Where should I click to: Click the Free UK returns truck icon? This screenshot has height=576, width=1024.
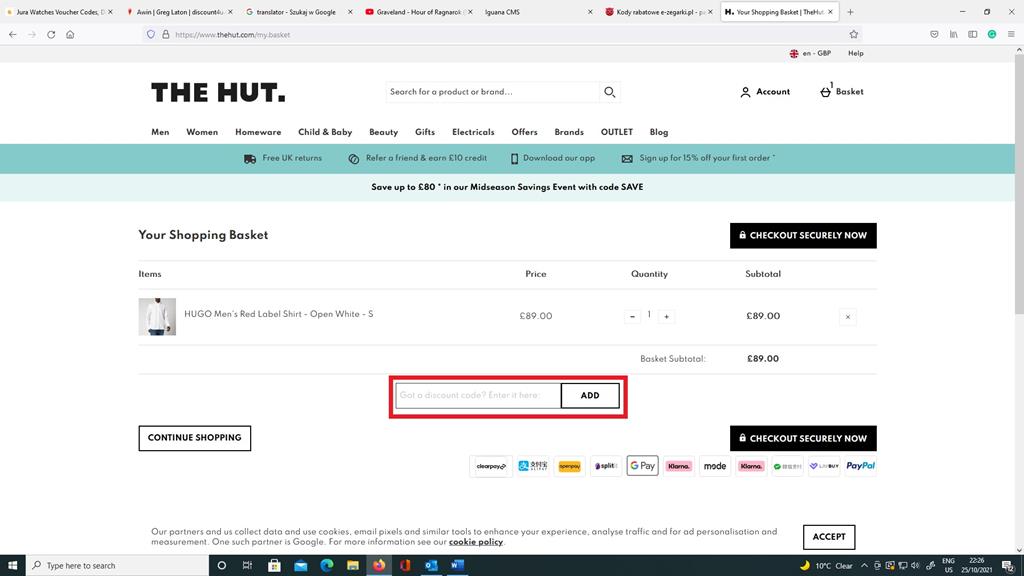(x=250, y=159)
